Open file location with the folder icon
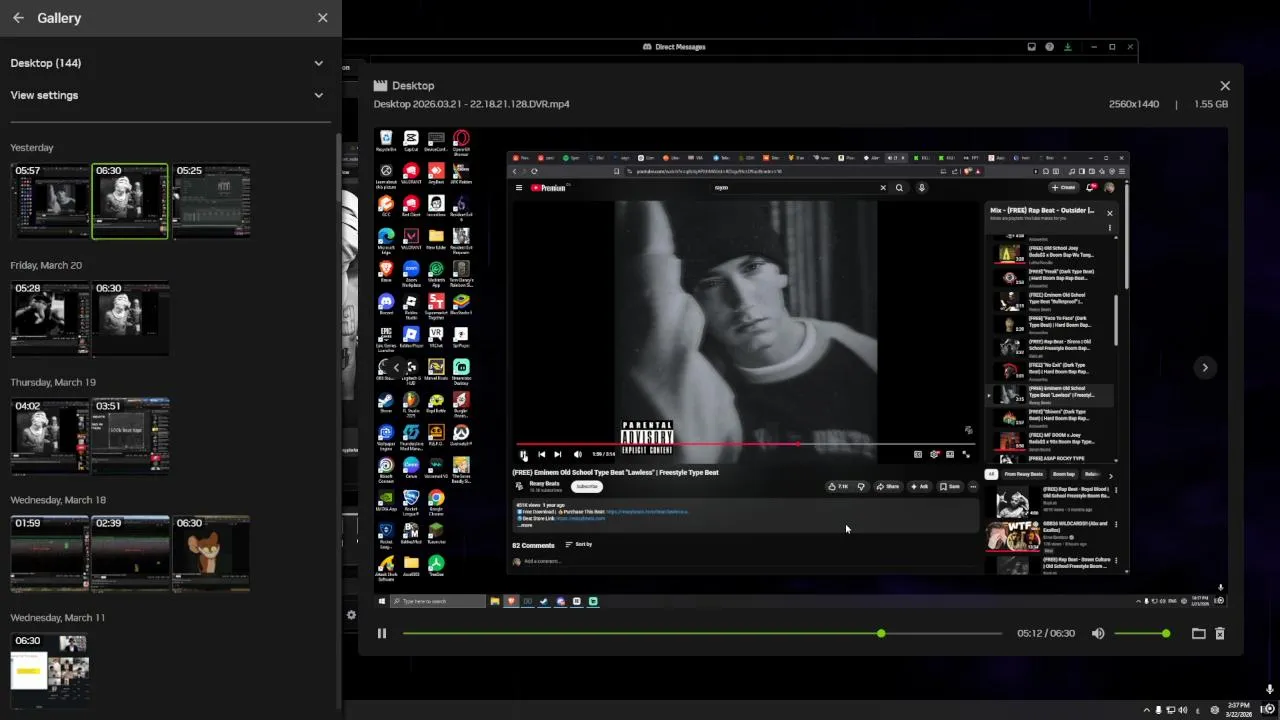 tap(1198, 633)
